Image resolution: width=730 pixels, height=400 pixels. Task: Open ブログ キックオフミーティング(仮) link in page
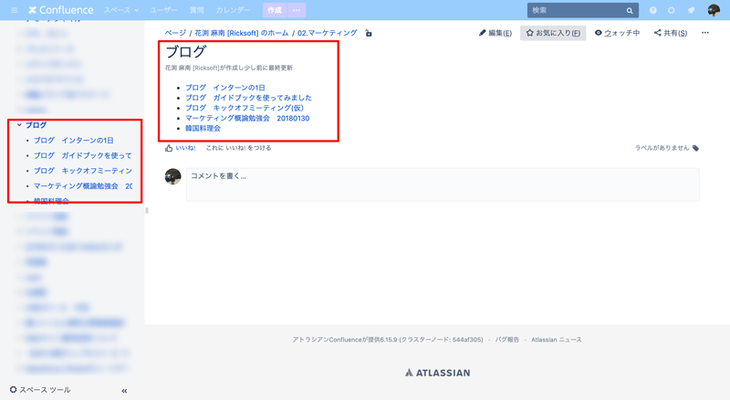(x=244, y=108)
